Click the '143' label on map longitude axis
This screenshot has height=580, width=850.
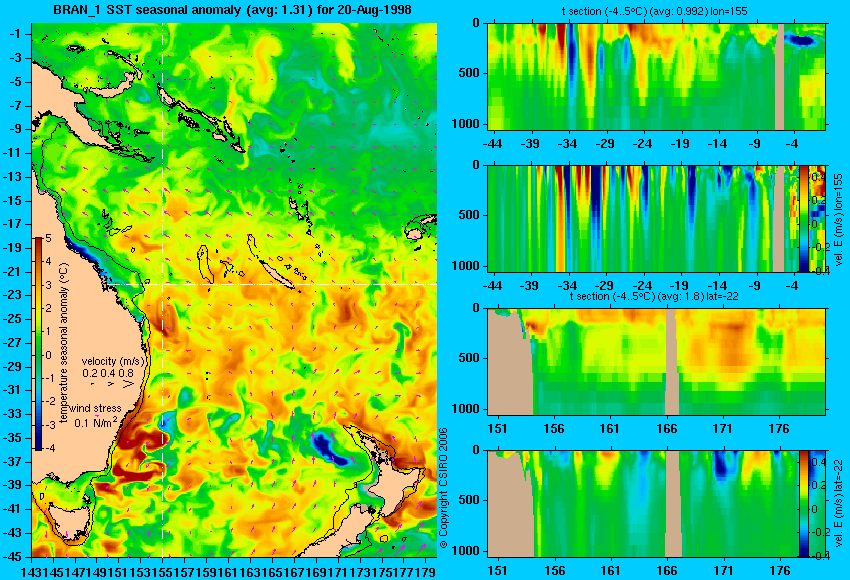[30, 571]
